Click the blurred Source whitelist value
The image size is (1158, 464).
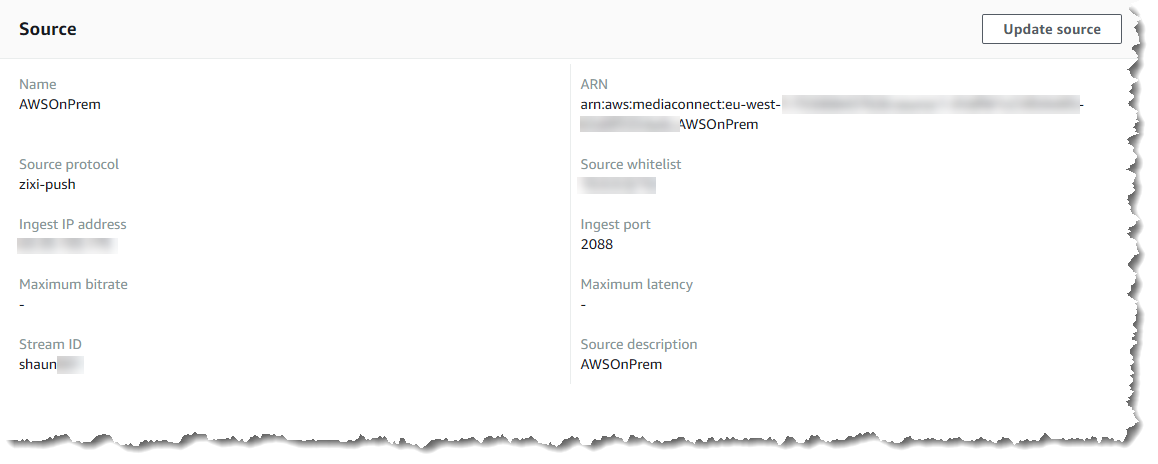click(617, 184)
